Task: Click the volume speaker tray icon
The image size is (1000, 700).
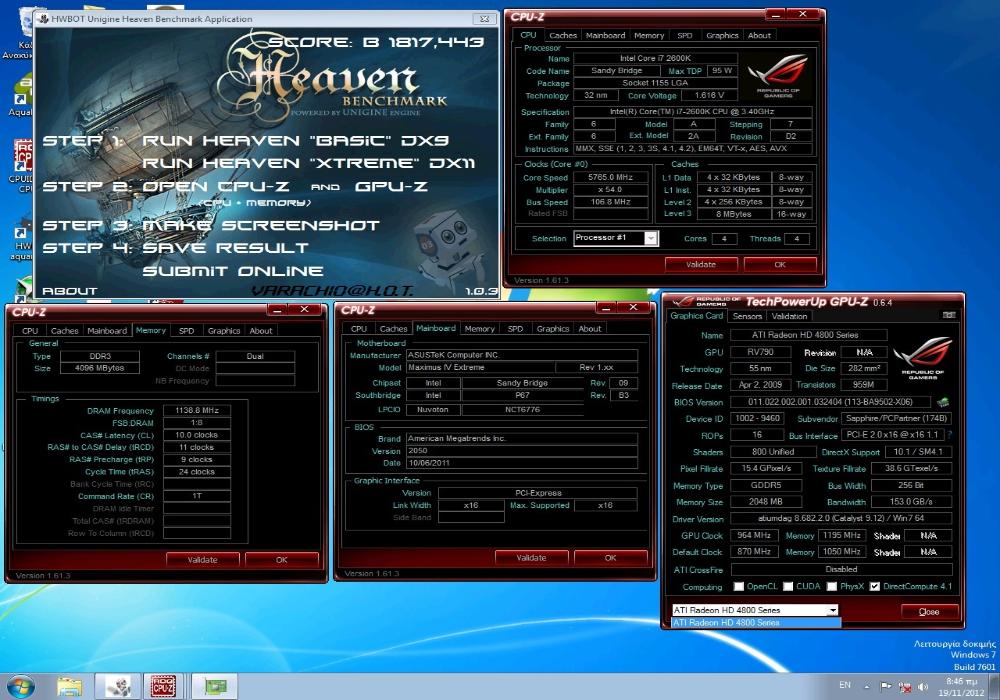Action: (922, 687)
